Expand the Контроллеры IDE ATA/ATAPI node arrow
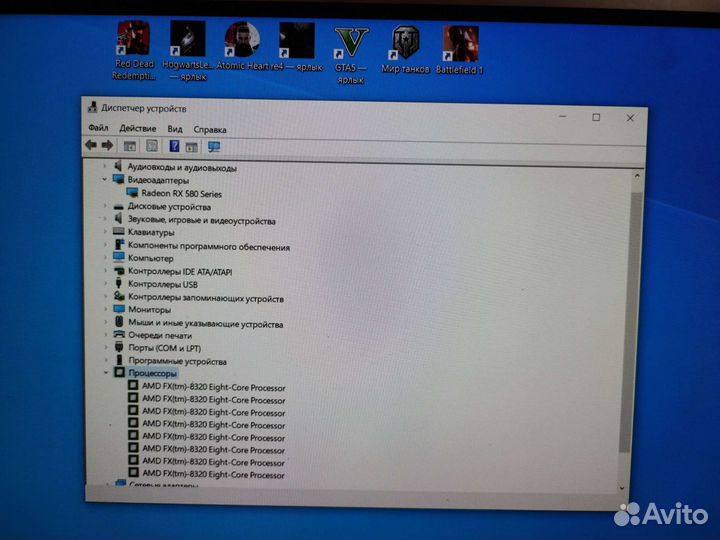This screenshot has width=720, height=540. pyautogui.click(x=106, y=270)
